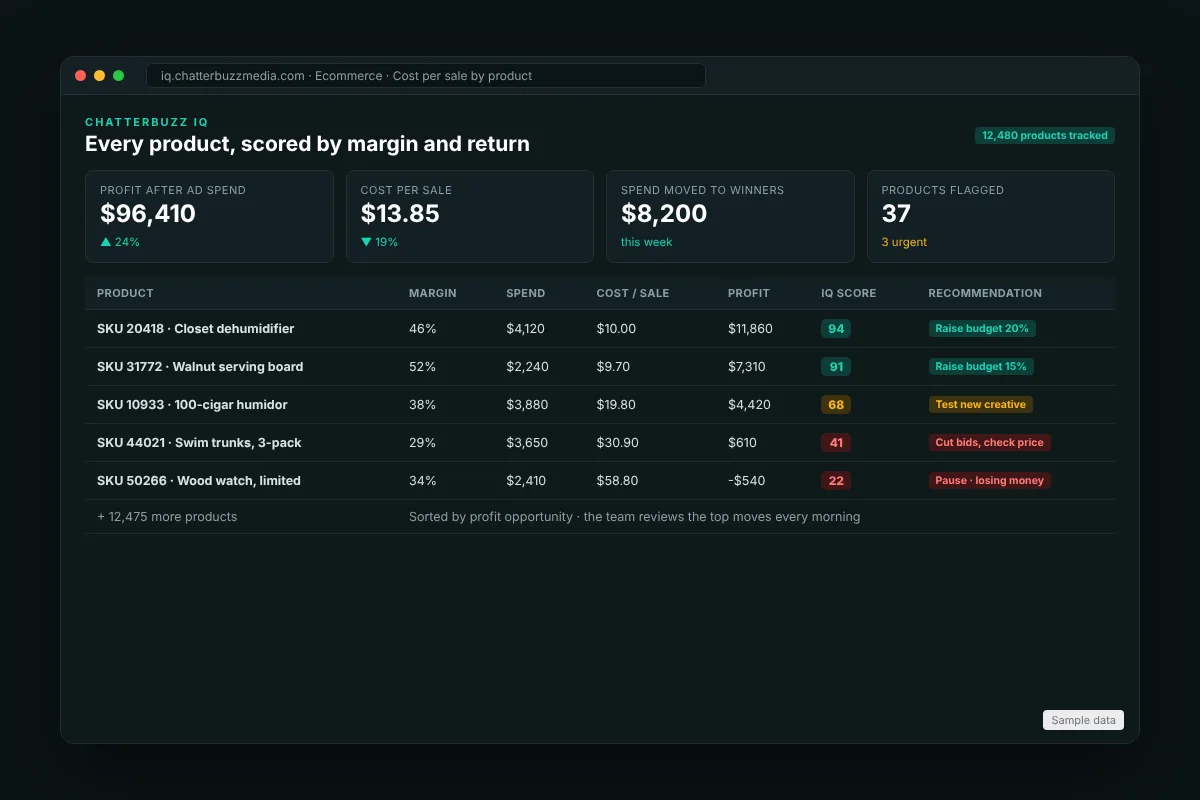Image resolution: width=1200 pixels, height=800 pixels.
Task: Click the $7,310 profit value
Action: point(747,367)
